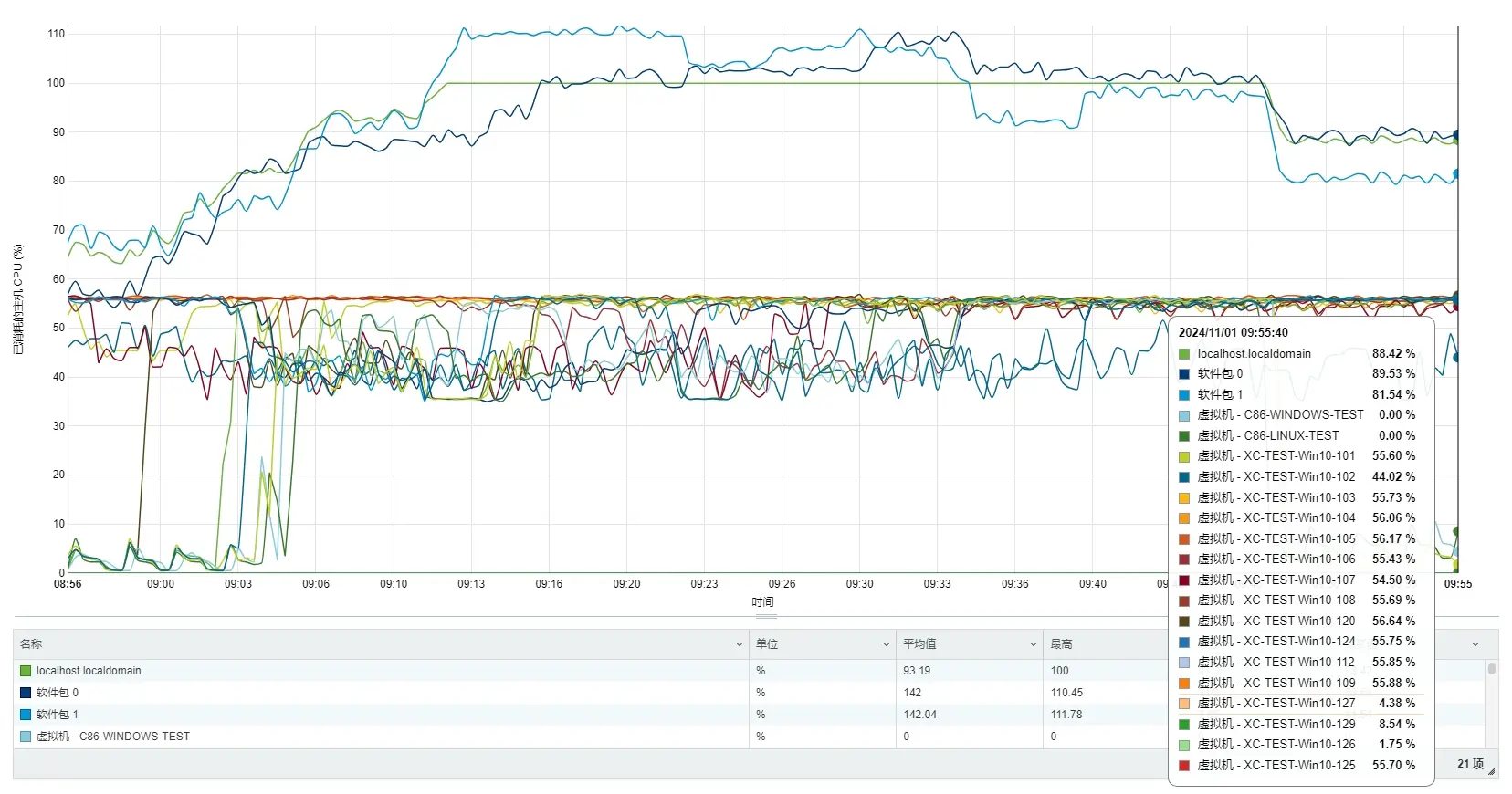
Task: Open the 名称 column filter dropdown
Action: pos(739,644)
